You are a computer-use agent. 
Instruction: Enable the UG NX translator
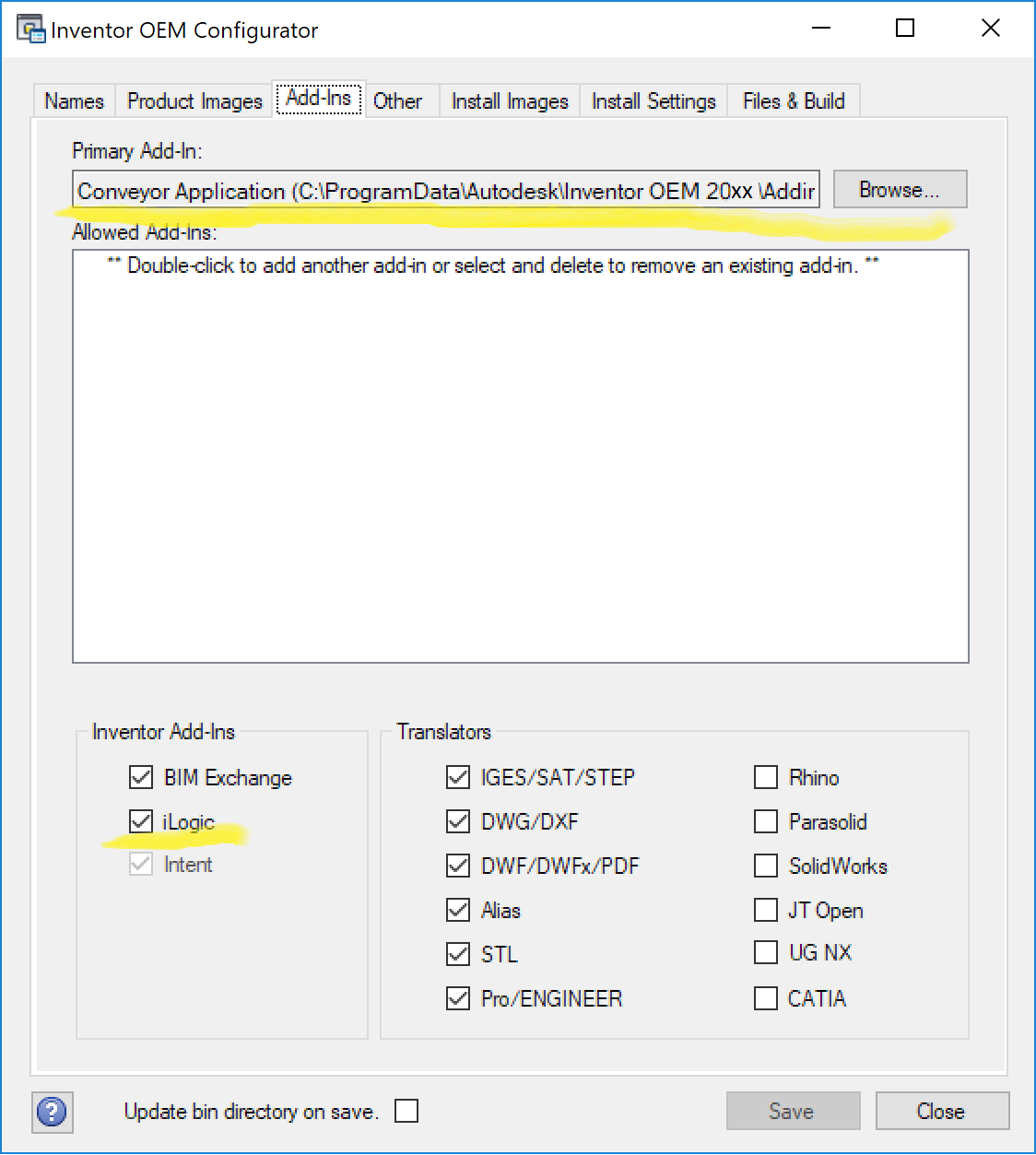[766, 952]
